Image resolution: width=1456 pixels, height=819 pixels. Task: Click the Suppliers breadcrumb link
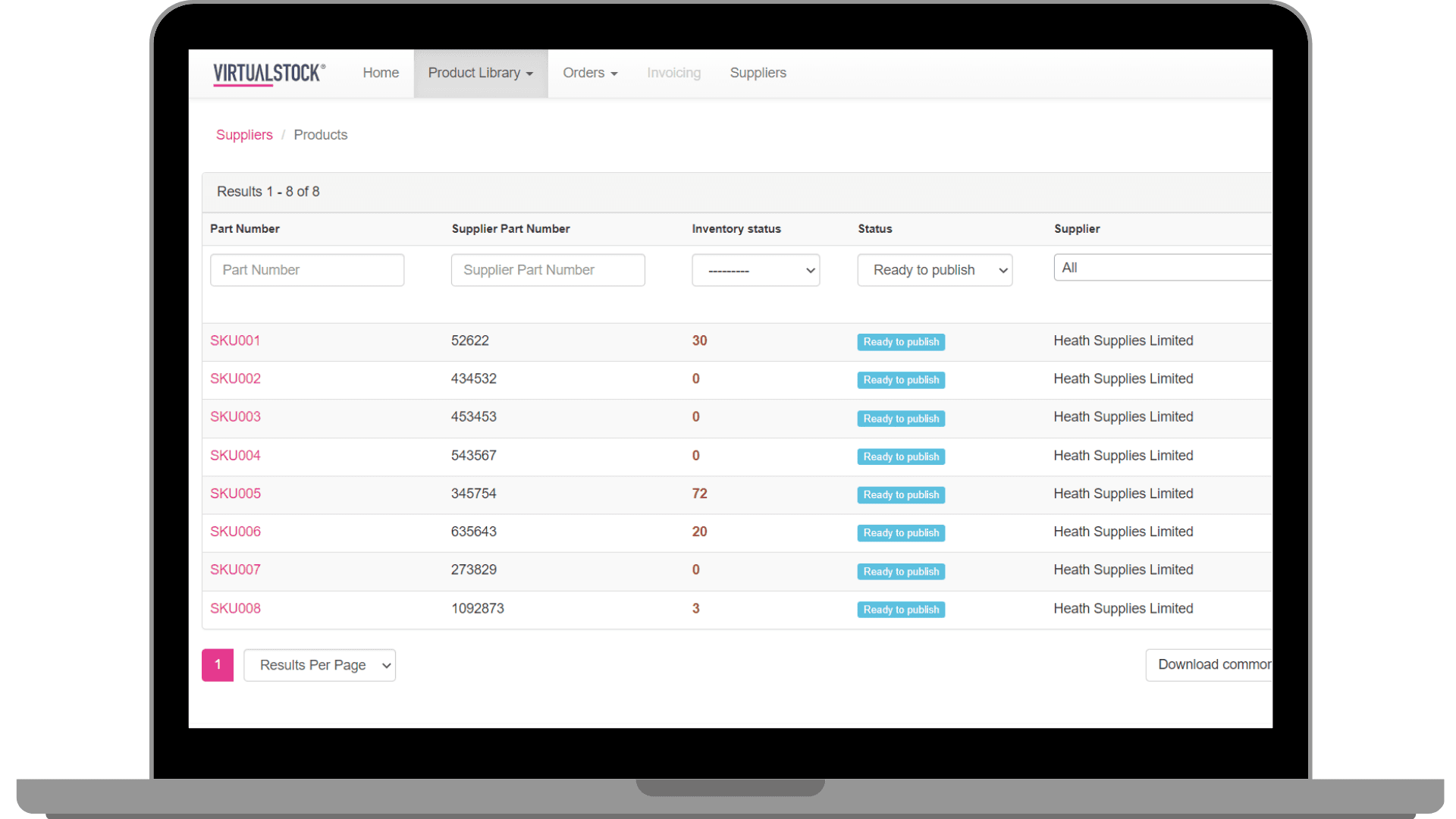[243, 135]
